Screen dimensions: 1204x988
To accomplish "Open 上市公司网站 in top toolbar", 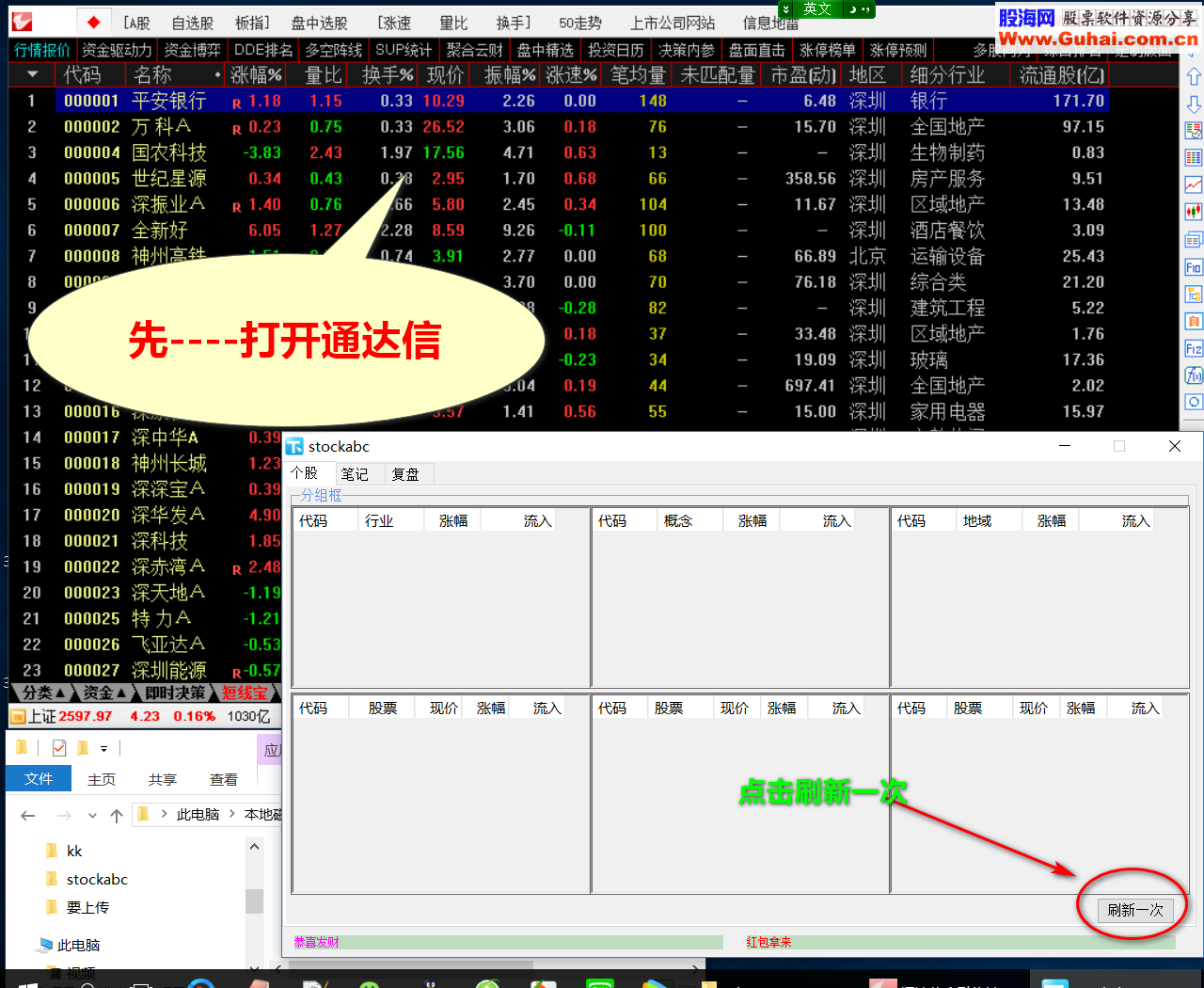I will 673,23.
